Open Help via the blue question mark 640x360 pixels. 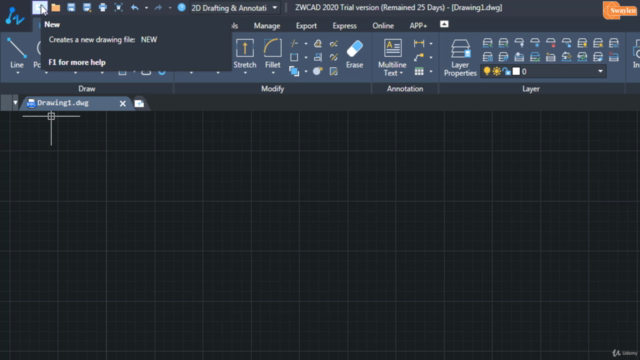click(182, 7)
